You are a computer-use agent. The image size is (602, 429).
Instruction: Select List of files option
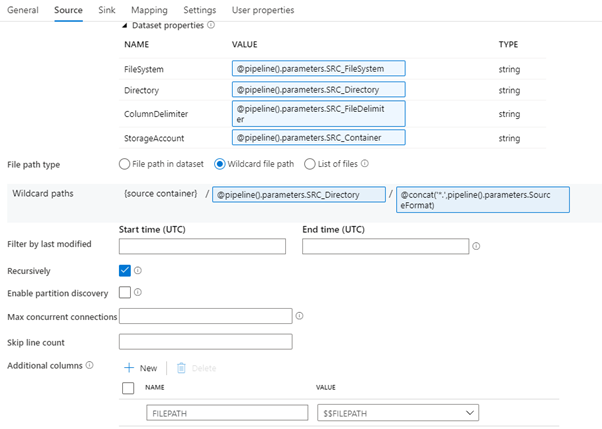(310, 164)
